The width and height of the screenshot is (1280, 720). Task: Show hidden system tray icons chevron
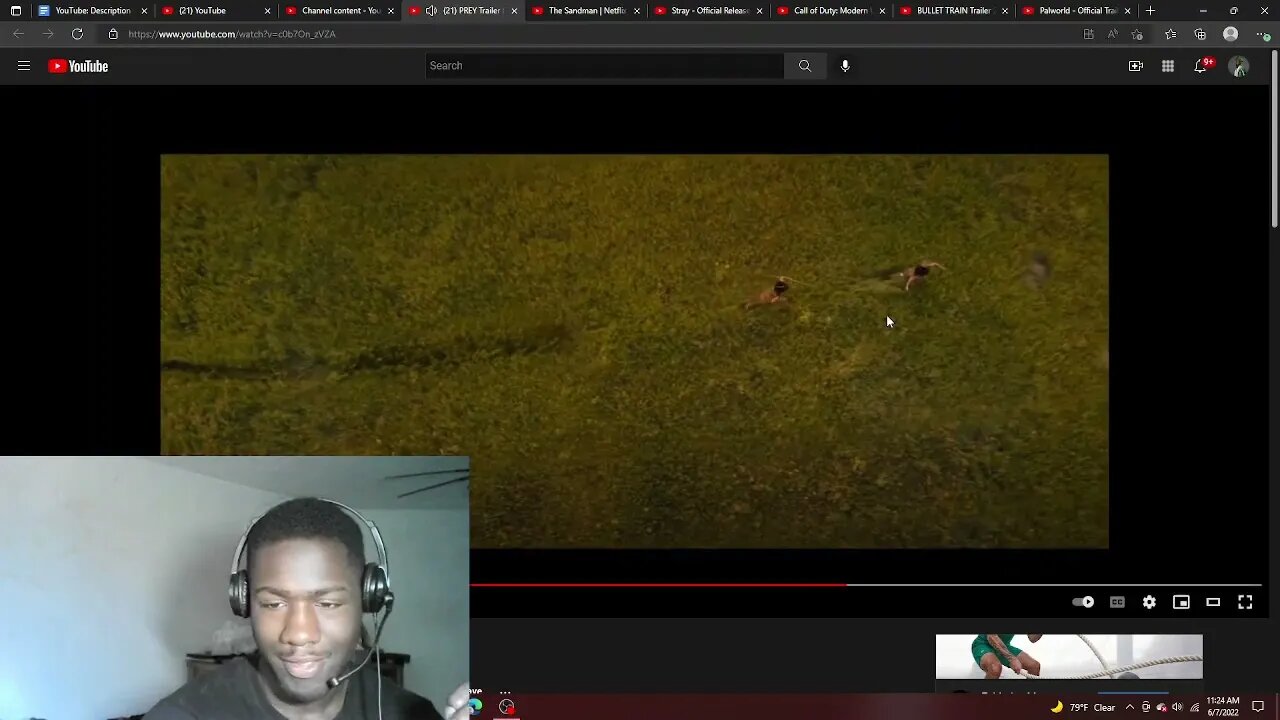coord(1130,707)
